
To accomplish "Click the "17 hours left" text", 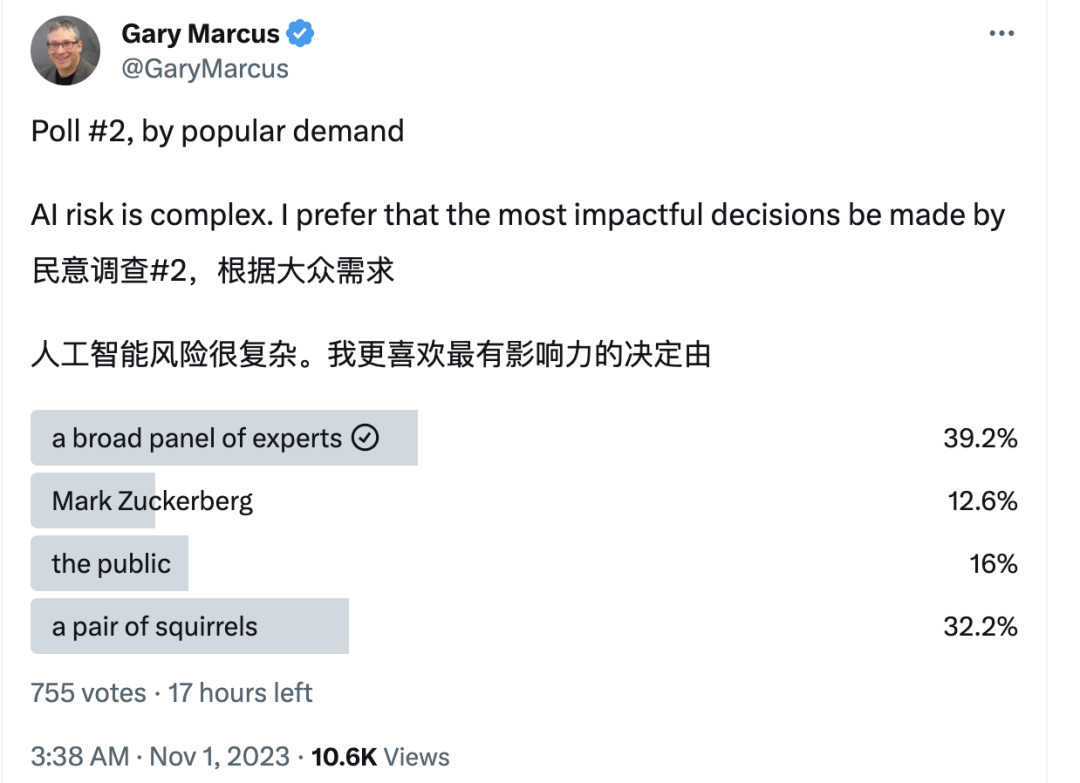I will [240, 692].
